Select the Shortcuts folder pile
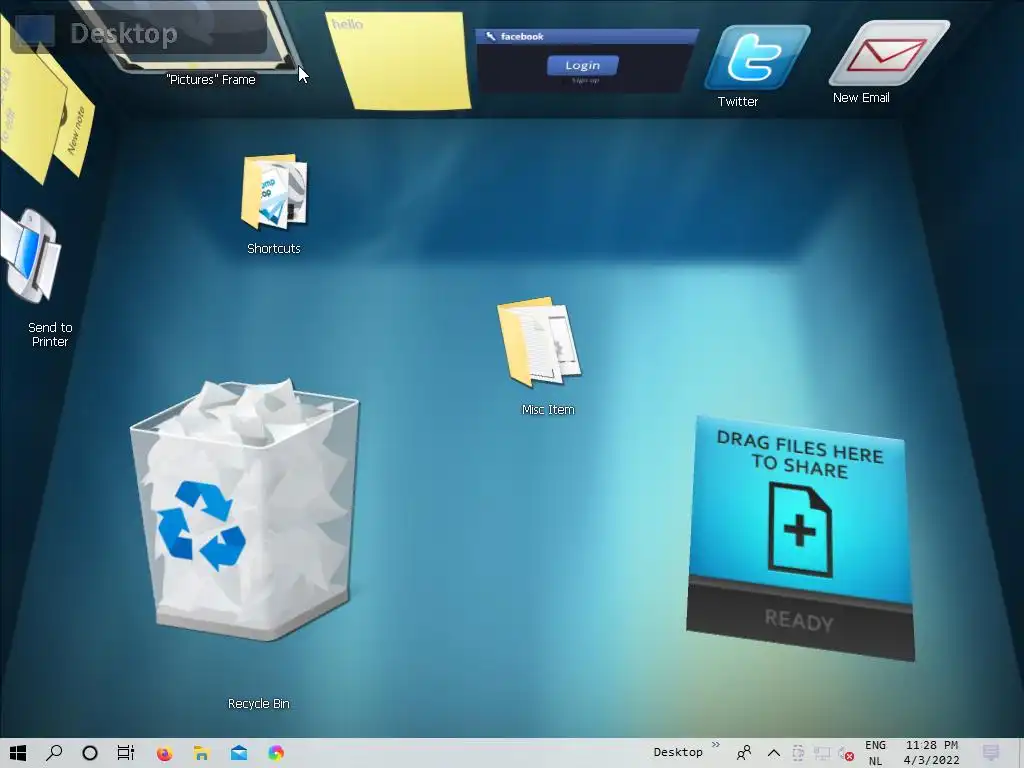Screen dimensions: 1024x768 (274, 192)
